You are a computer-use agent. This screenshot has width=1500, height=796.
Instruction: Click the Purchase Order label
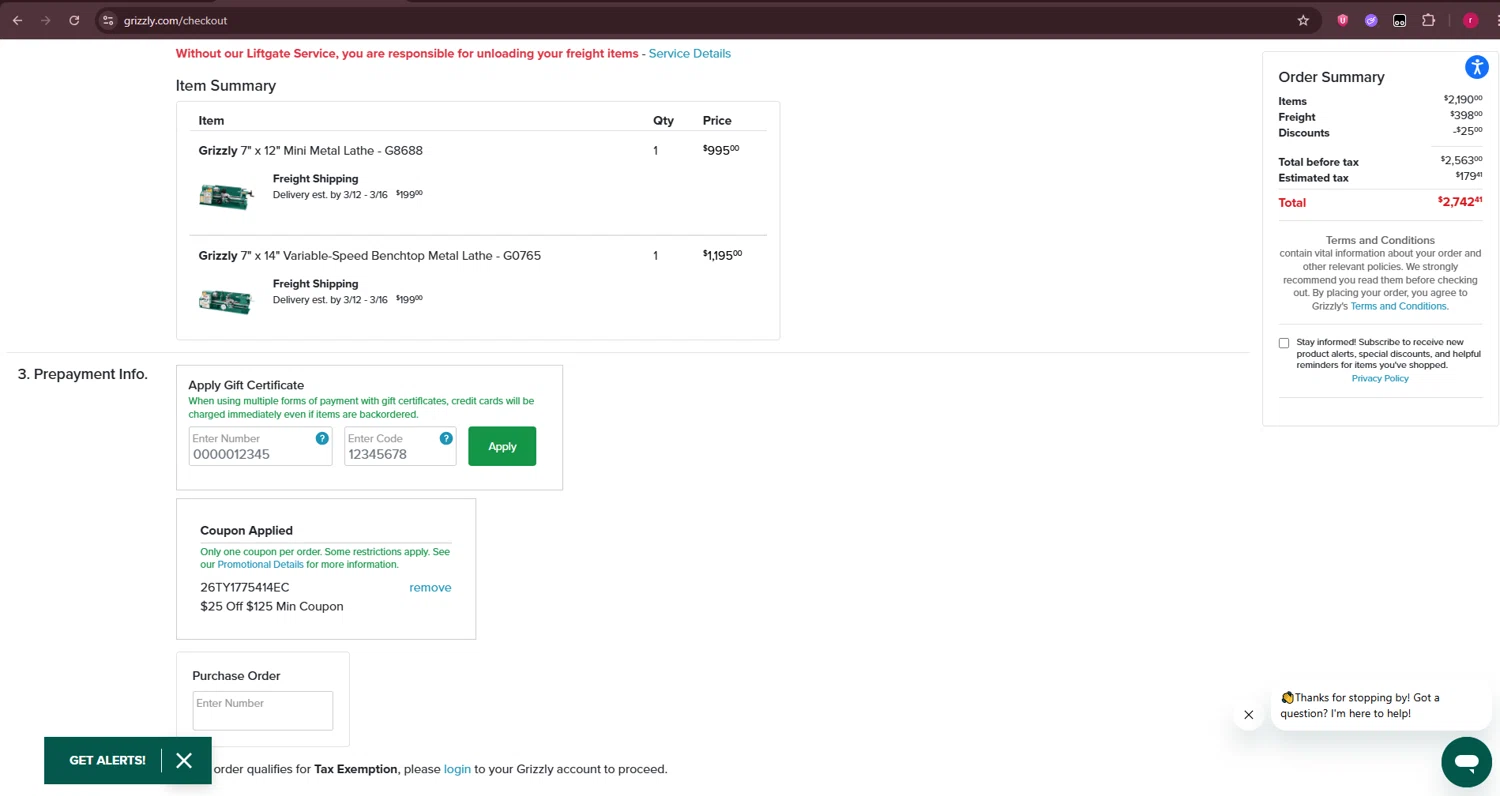(x=236, y=676)
